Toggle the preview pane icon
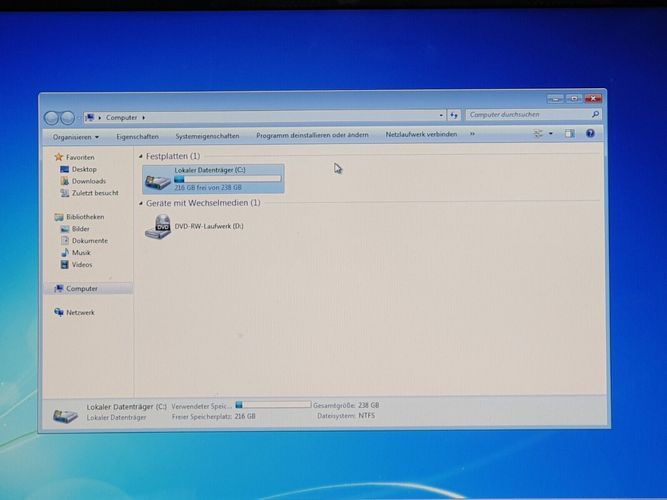This screenshot has width=667, height=500. (569, 134)
